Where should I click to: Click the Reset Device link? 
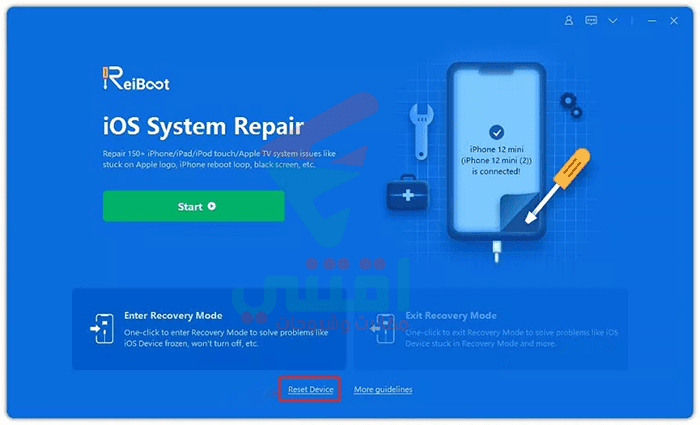coord(311,389)
